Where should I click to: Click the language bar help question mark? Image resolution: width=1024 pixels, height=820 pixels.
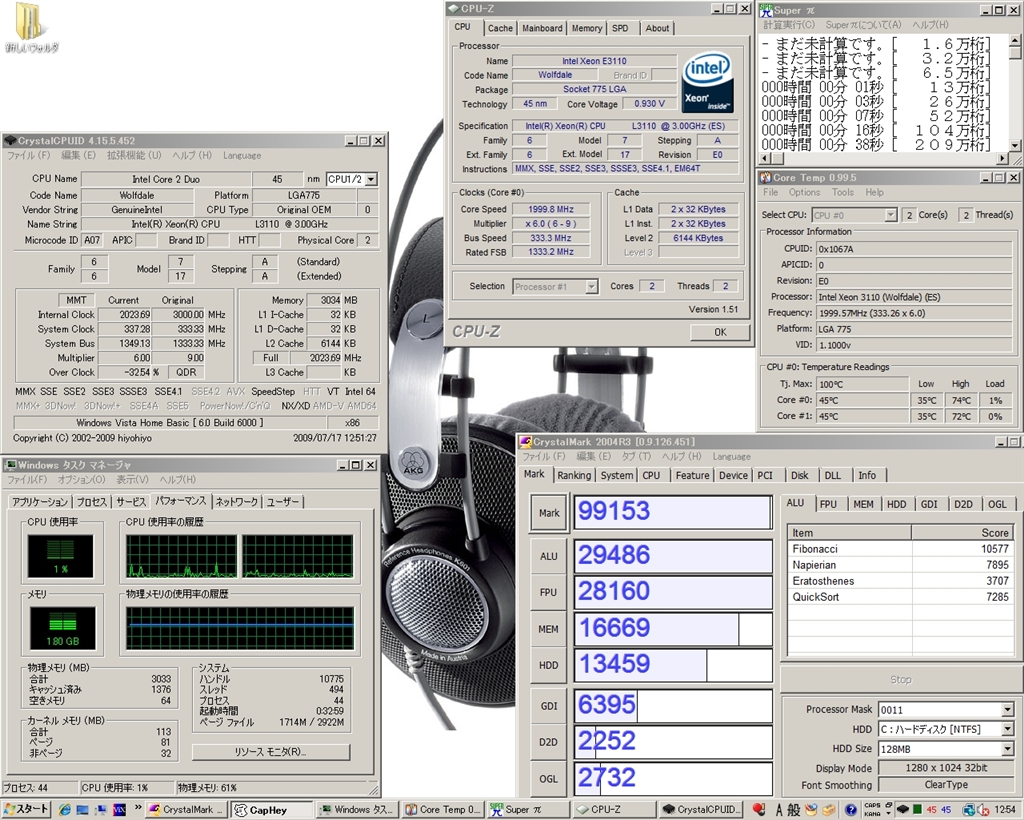click(851, 810)
